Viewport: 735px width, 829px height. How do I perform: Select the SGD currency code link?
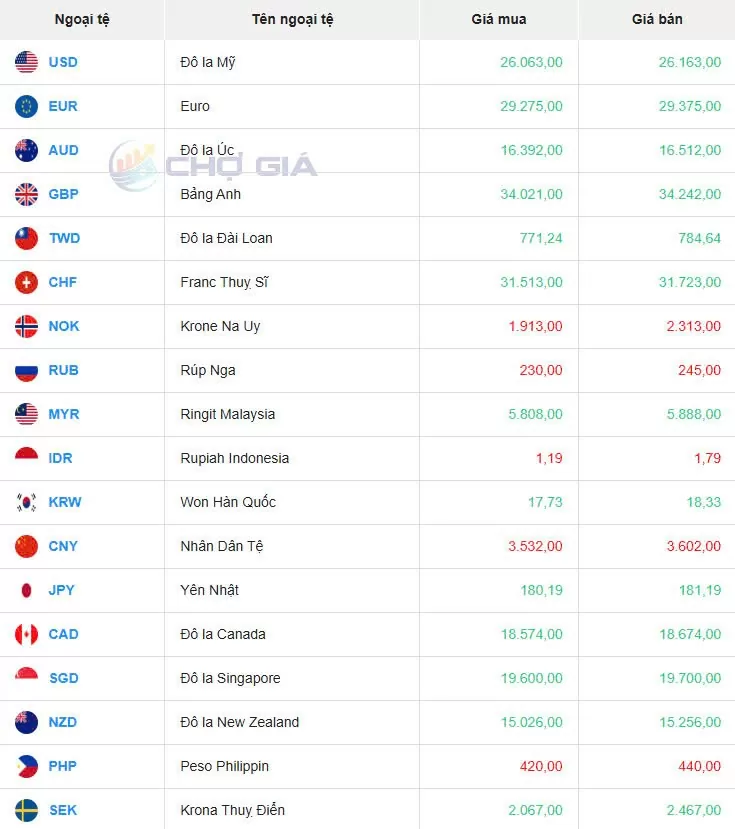[x=63, y=678]
